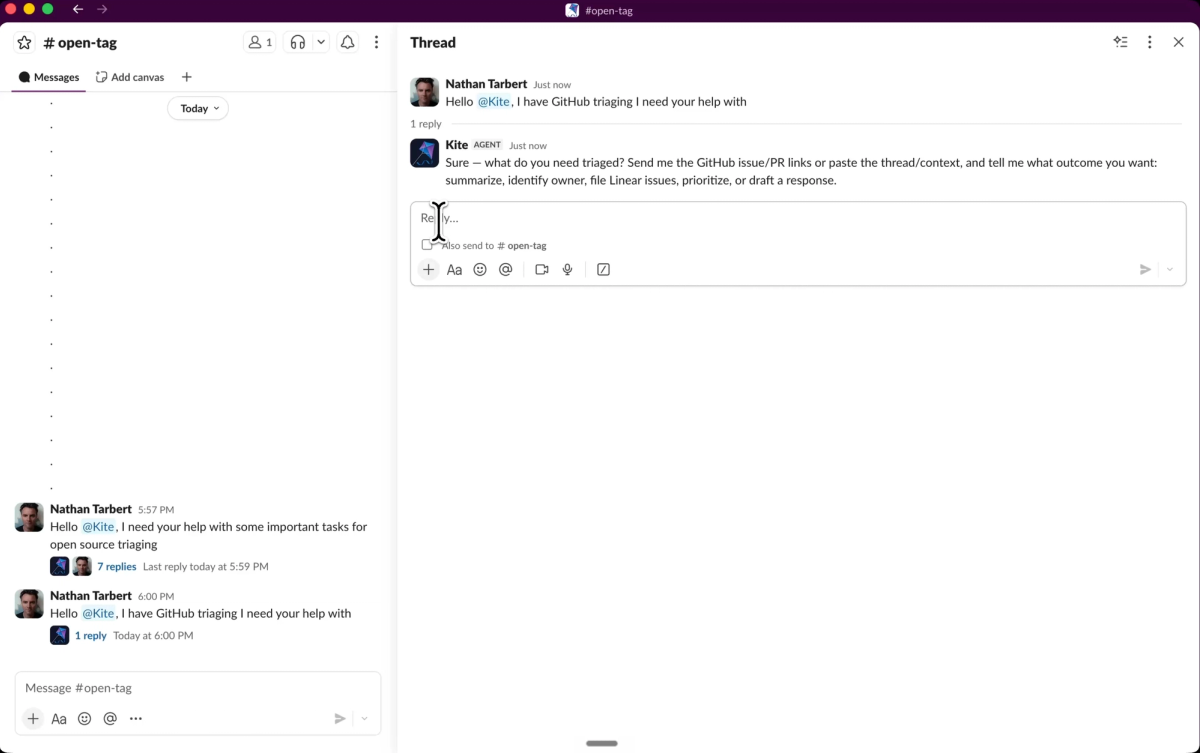Go back in history arrow
The height and width of the screenshot is (753, 1200).
click(x=78, y=9)
